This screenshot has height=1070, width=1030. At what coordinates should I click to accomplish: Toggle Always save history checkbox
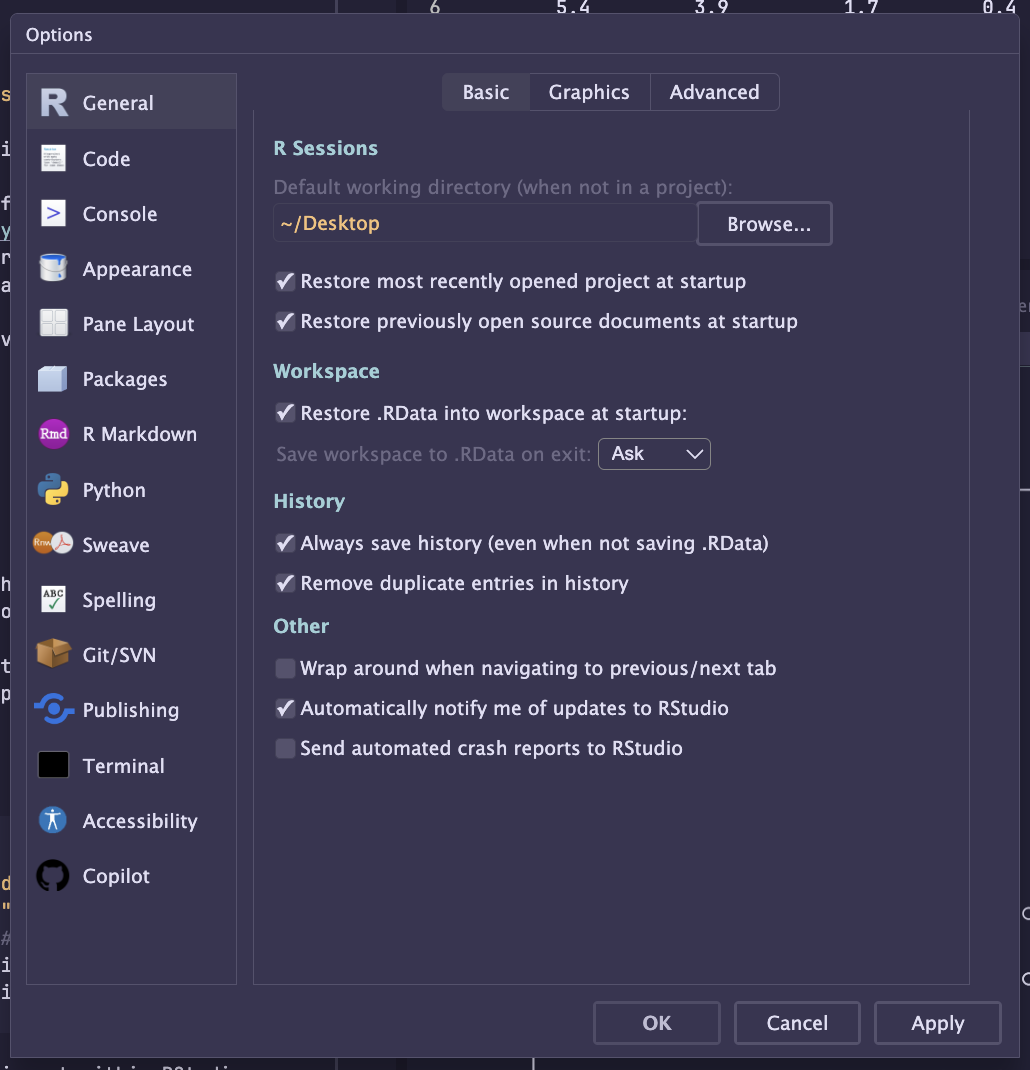[x=285, y=543]
